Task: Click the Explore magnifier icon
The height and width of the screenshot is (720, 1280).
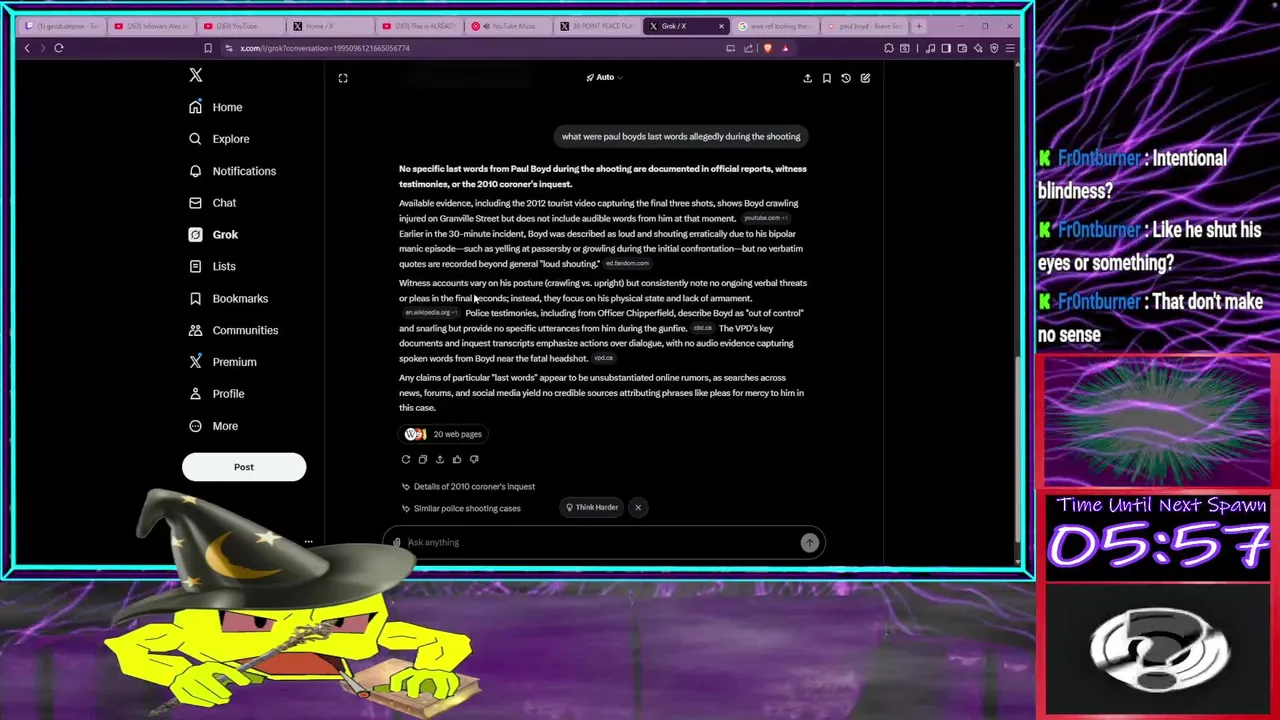Action: tap(195, 139)
